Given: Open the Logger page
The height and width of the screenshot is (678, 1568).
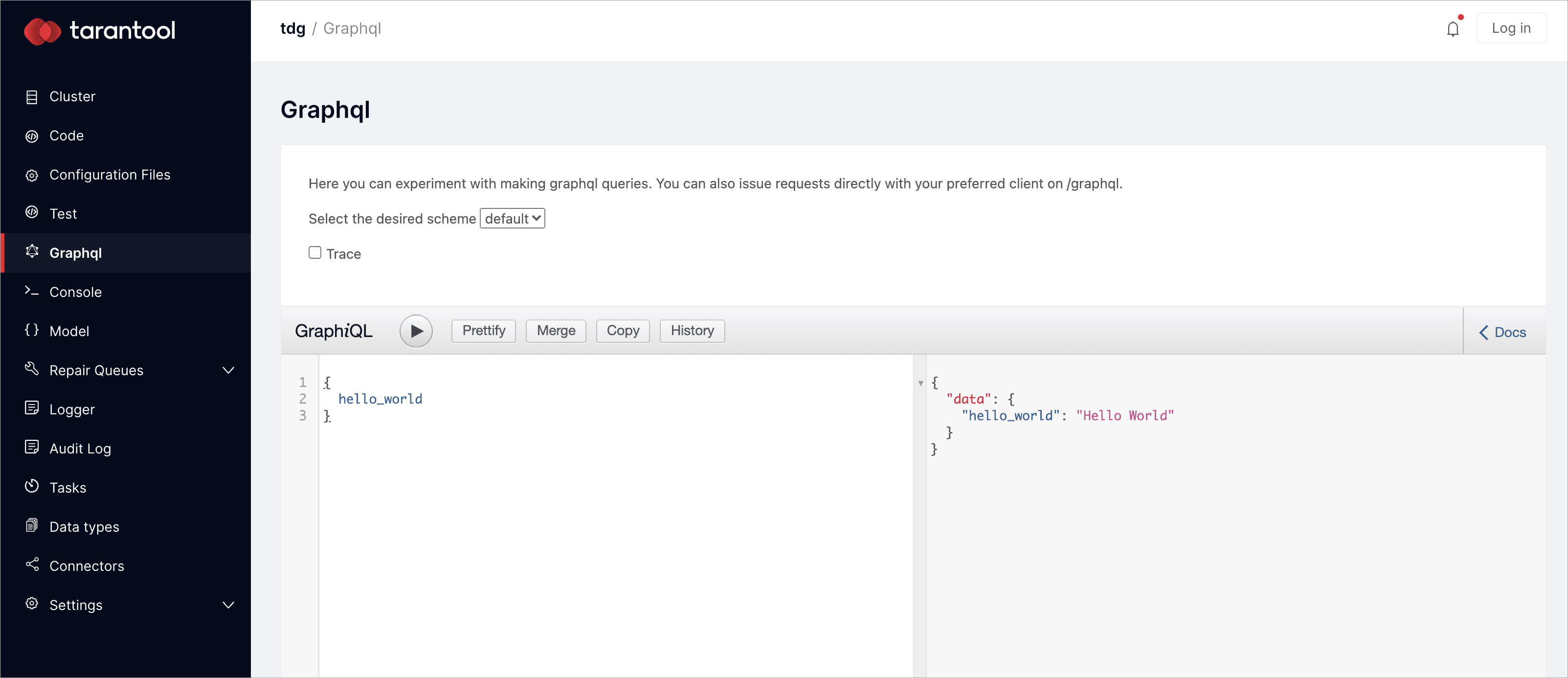Looking at the screenshot, I should 126,409.
